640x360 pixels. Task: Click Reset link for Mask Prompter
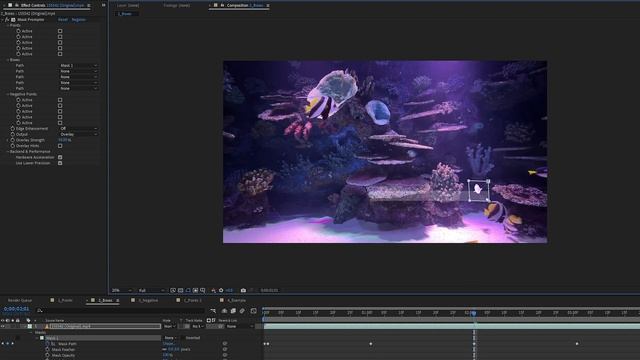62,20
